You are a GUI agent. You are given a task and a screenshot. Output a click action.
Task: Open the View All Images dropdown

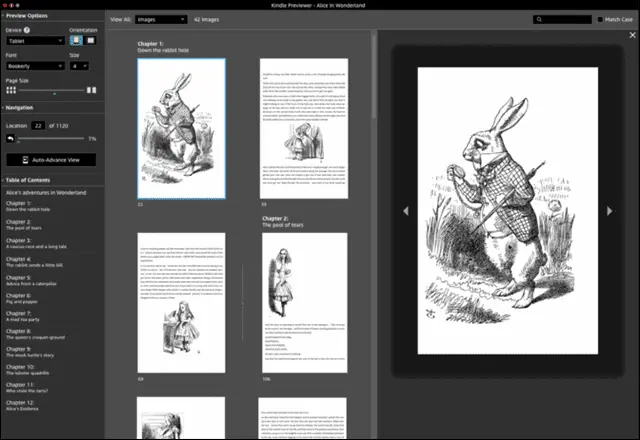[x=161, y=19]
